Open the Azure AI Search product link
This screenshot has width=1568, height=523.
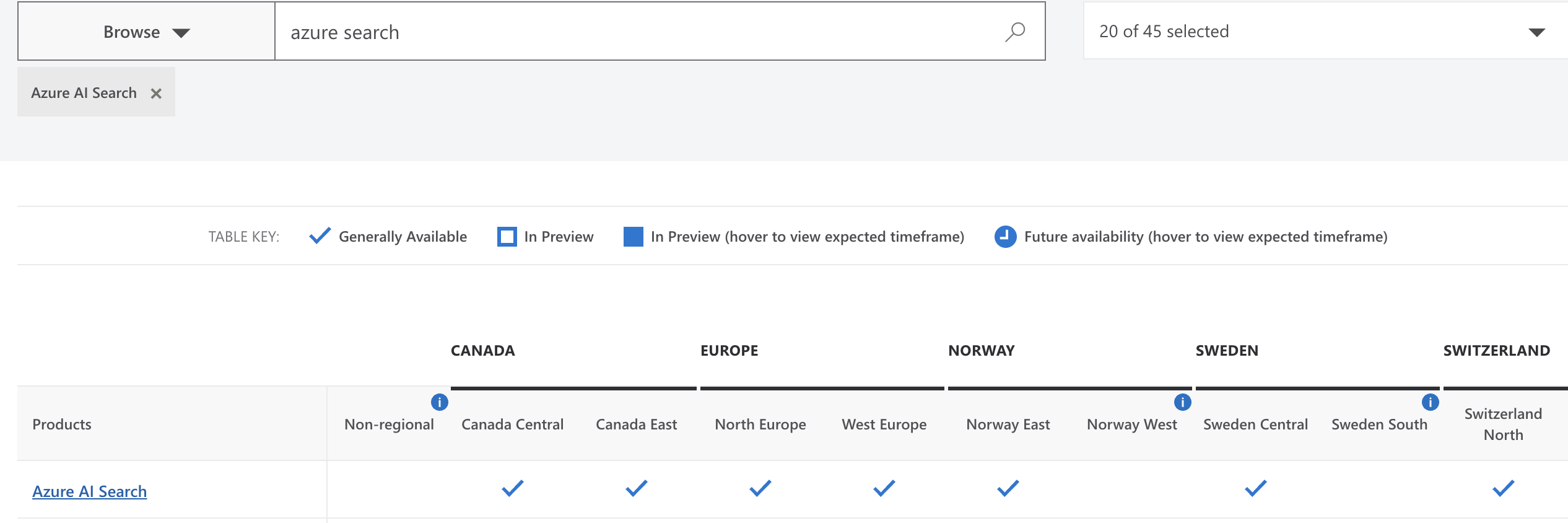click(x=90, y=491)
